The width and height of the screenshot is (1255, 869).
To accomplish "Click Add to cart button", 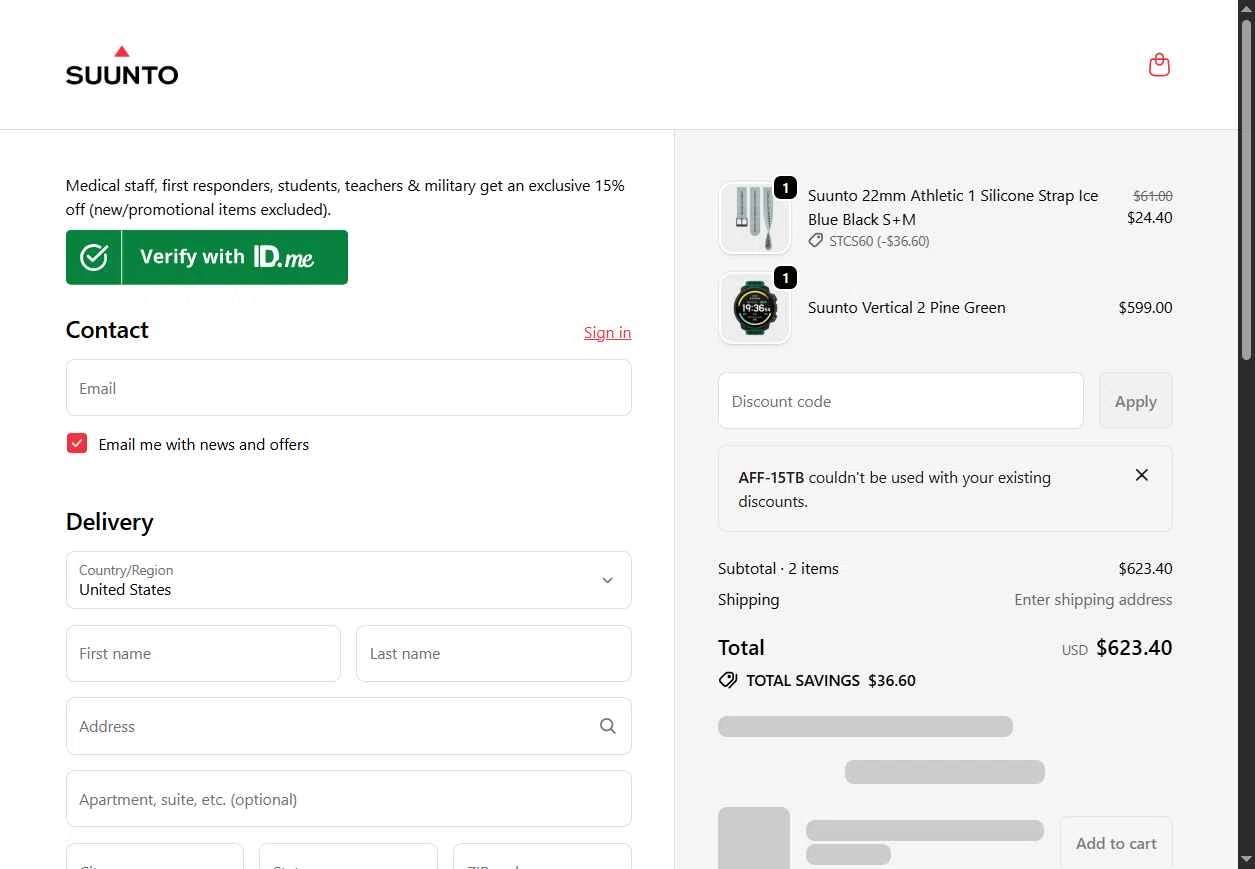I will pyautogui.click(x=1116, y=843).
